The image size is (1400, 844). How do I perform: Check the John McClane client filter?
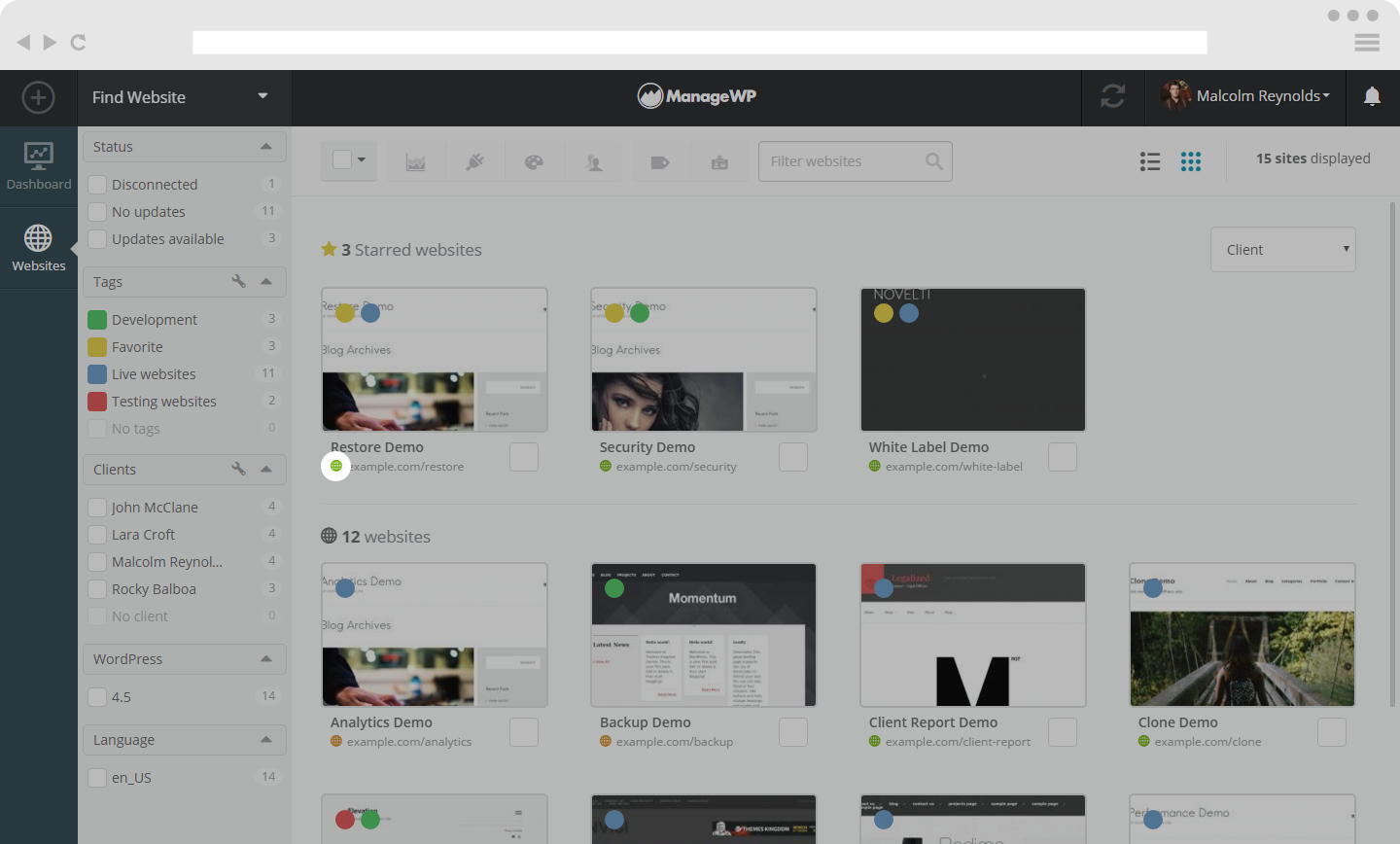click(97, 507)
